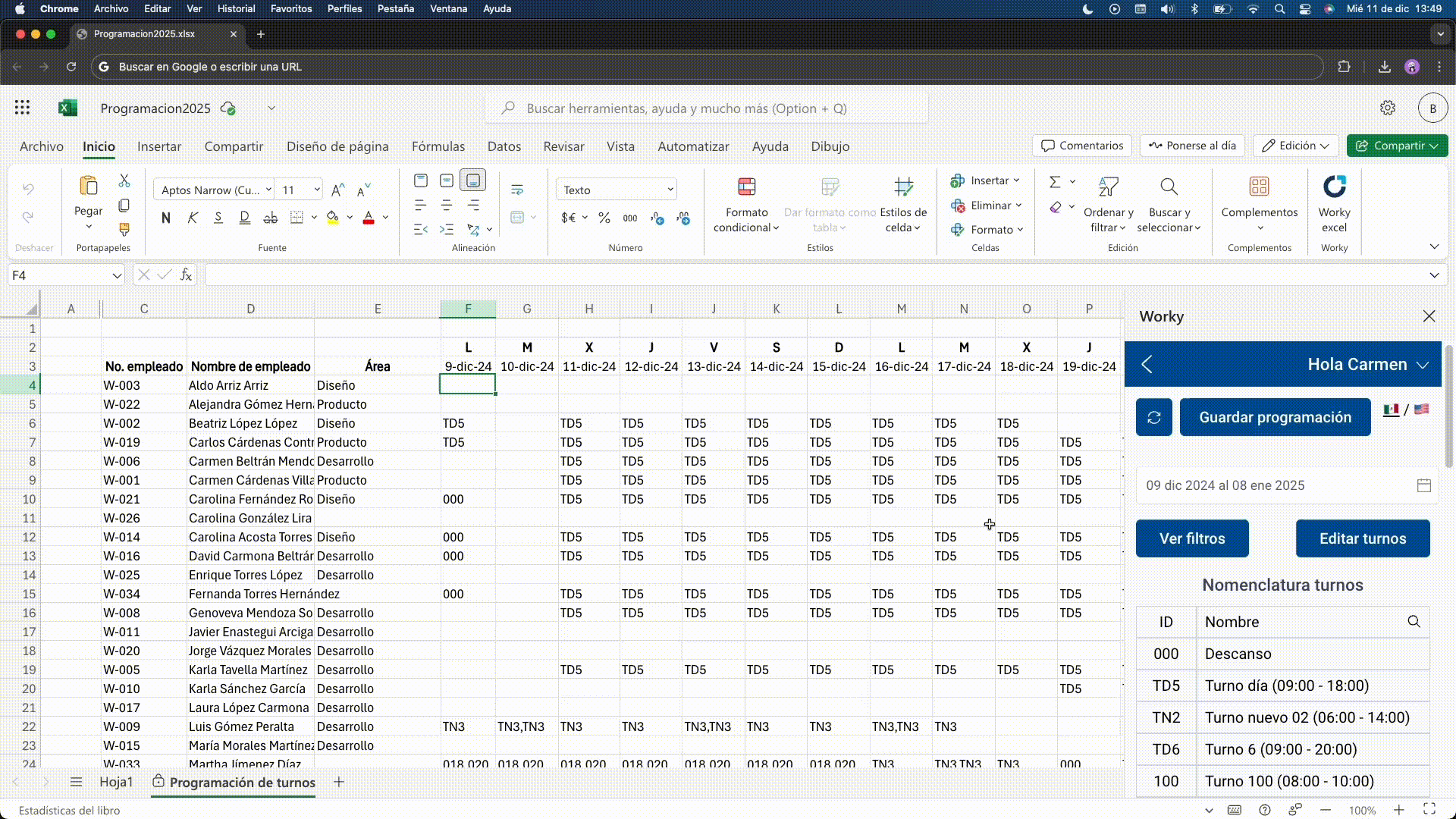The height and width of the screenshot is (819, 1456).
Task: Click the Automatizar menu item
Action: point(693,146)
